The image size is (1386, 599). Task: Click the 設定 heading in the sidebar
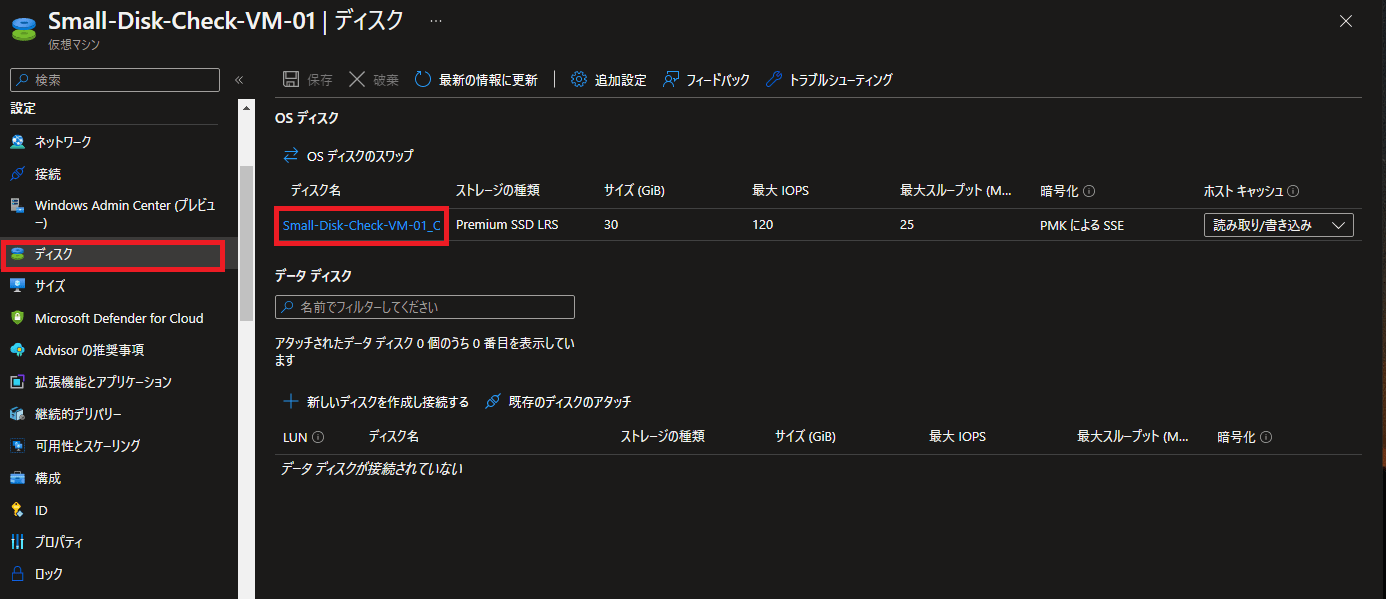coord(23,108)
